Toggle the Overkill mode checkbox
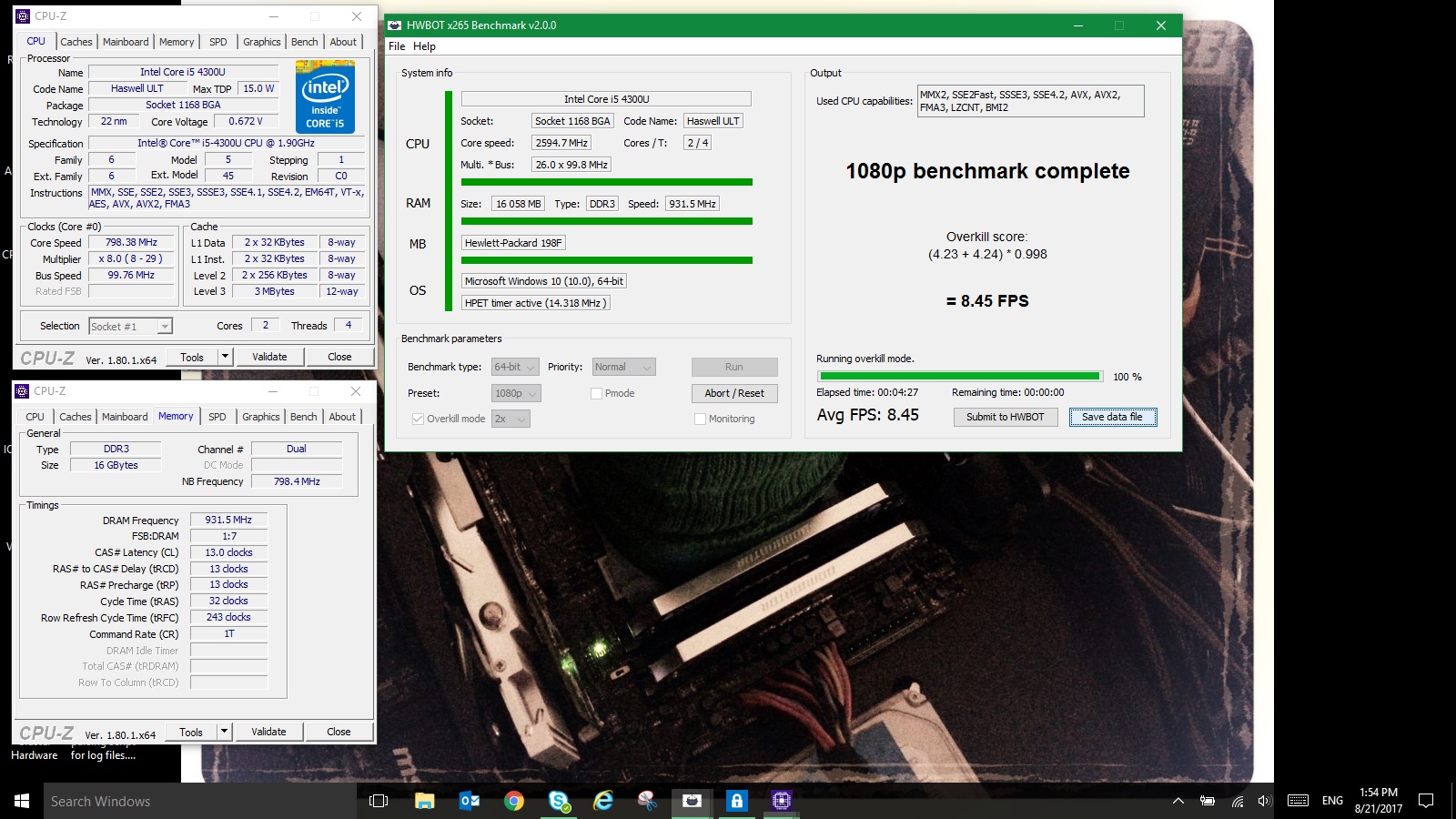1456x819 pixels. point(418,420)
